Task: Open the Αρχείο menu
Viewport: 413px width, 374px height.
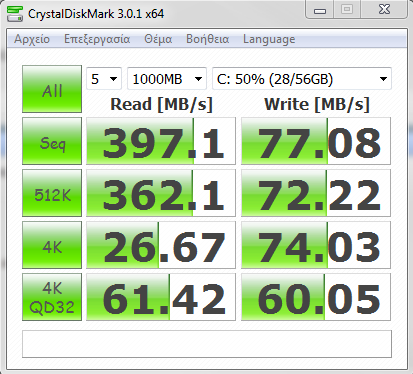Action: (32, 39)
